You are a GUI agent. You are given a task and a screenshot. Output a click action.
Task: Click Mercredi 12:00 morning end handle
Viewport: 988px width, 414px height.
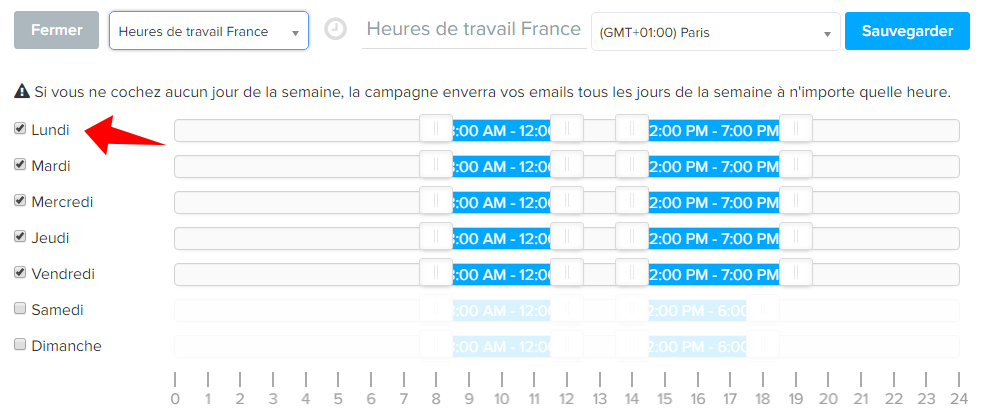point(566,201)
